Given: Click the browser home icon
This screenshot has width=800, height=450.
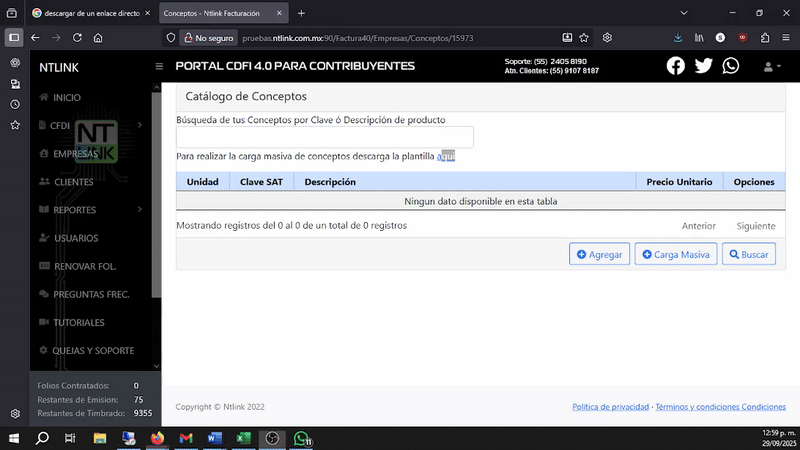Looking at the screenshot, I should [98, 38].
